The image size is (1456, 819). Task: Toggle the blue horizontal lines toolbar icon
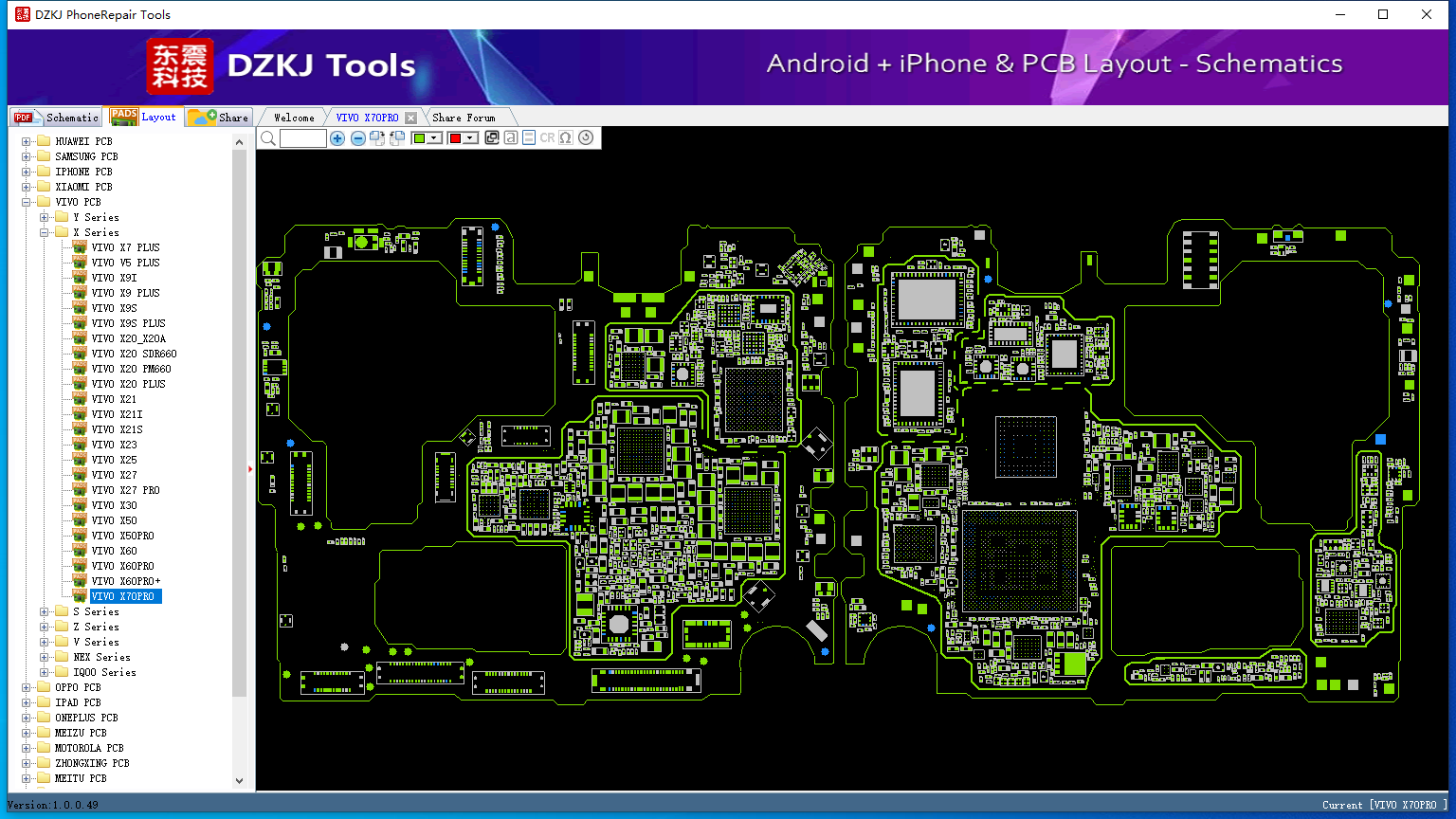tap(529, 138)
